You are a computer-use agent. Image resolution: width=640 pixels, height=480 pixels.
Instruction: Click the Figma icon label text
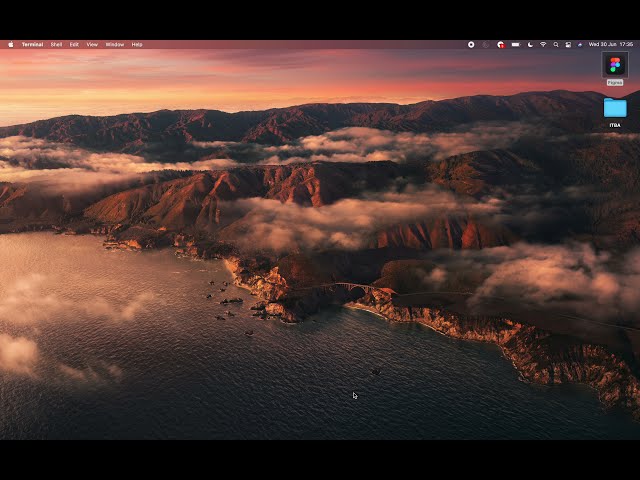[x=615, y=82]
